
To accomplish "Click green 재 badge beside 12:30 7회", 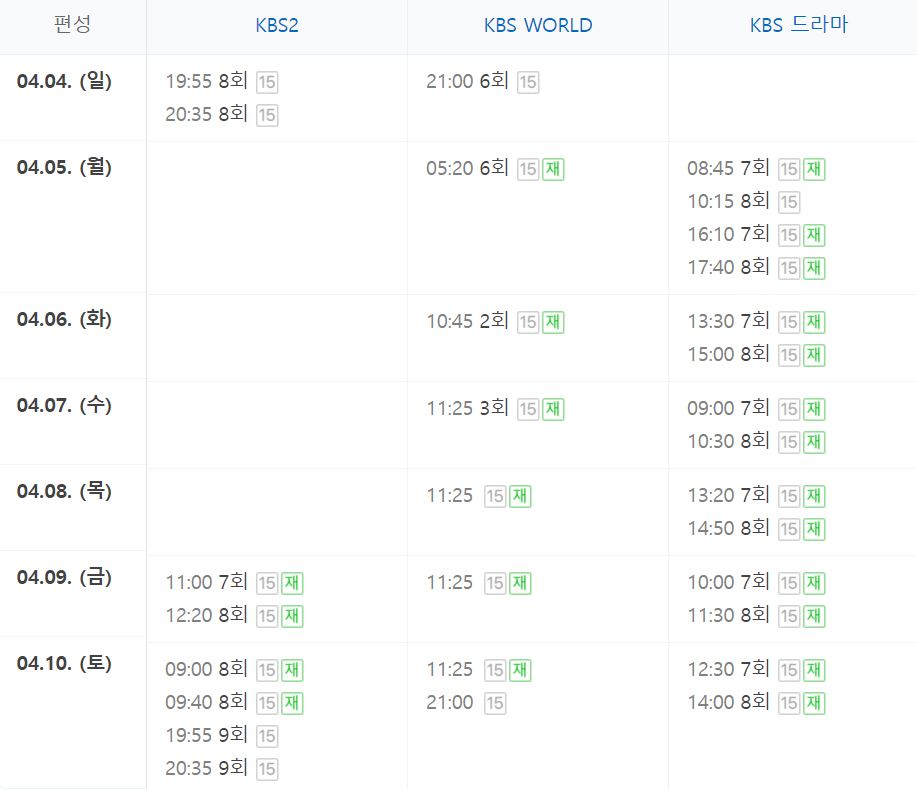I will [x=813, y=670].
